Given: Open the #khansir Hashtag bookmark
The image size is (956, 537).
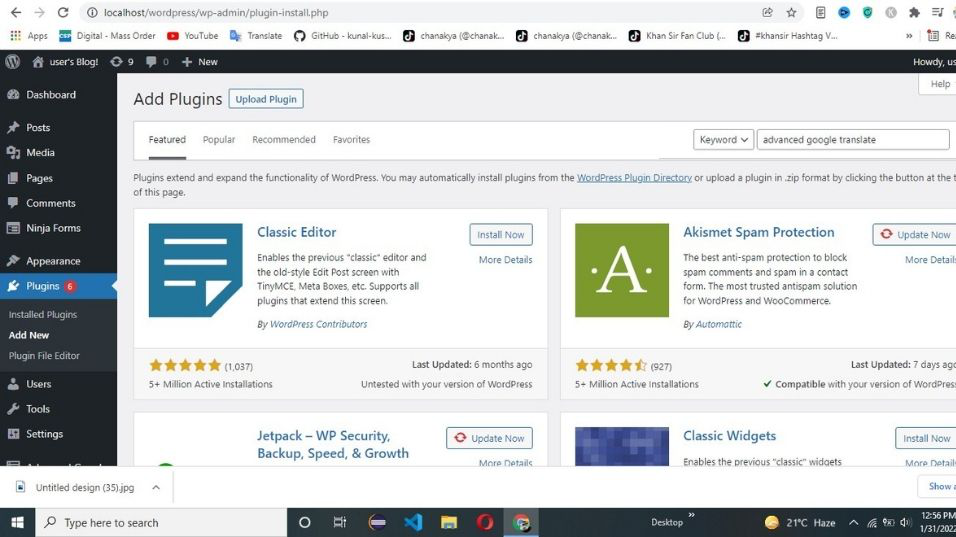Looking at the screenshot, I should [788, 36].
